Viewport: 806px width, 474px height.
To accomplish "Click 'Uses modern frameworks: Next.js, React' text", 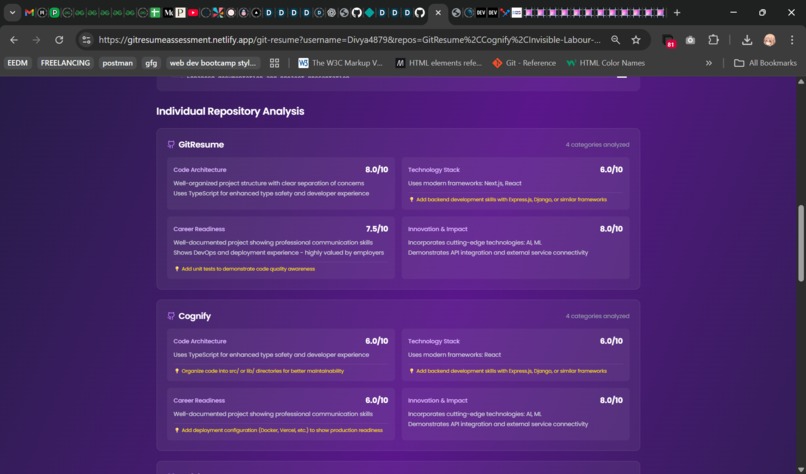I will coord(464,183).
